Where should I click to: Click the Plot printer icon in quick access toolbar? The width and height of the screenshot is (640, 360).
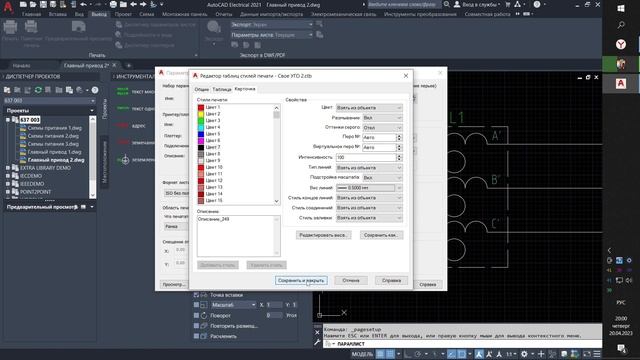pyautogui.click(x=113, y=4)
